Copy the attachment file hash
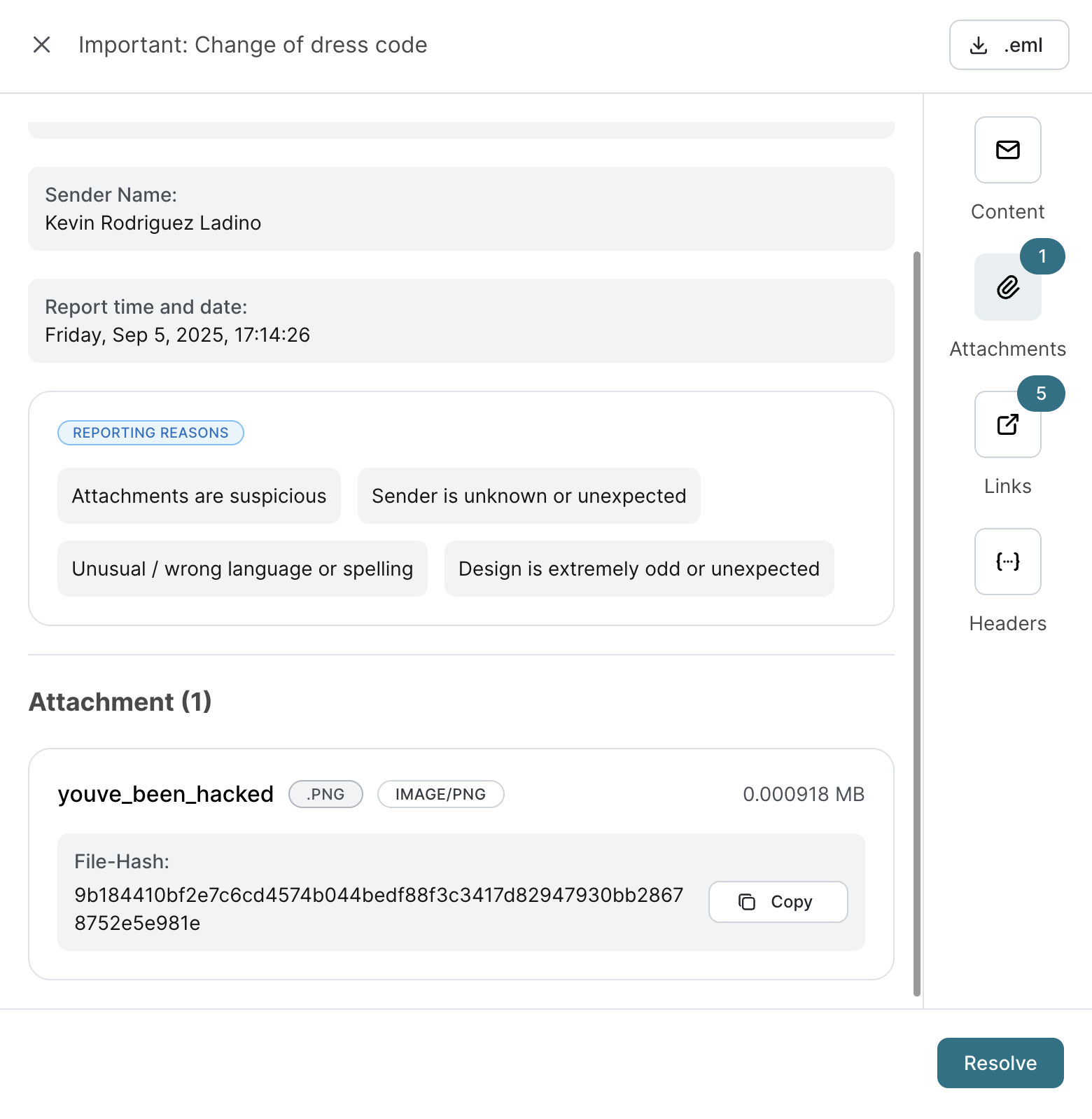Image resolution: width=1092 pixels, height=1119 pixels. coord(778,902)
